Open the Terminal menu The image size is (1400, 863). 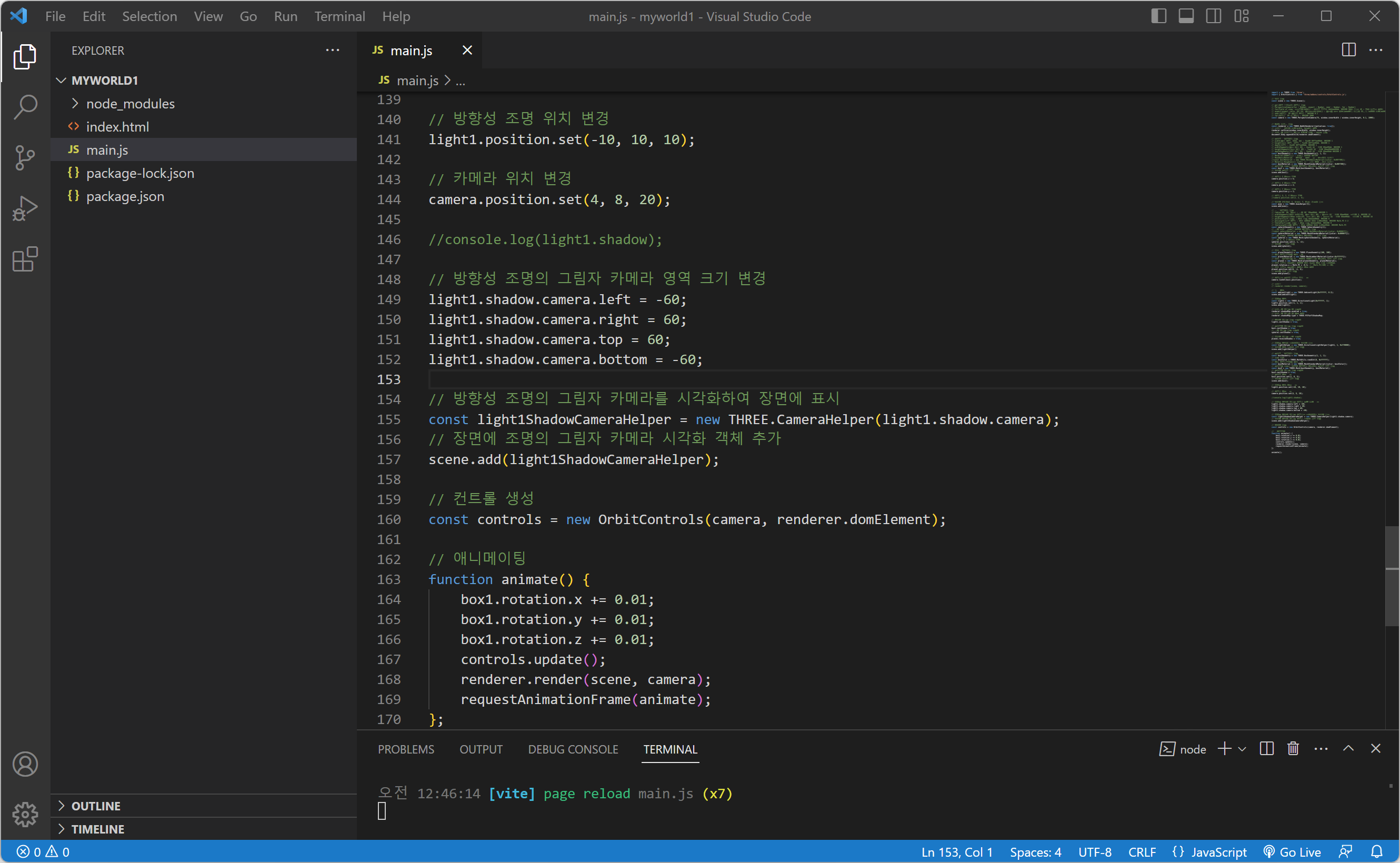coord(339,16)
